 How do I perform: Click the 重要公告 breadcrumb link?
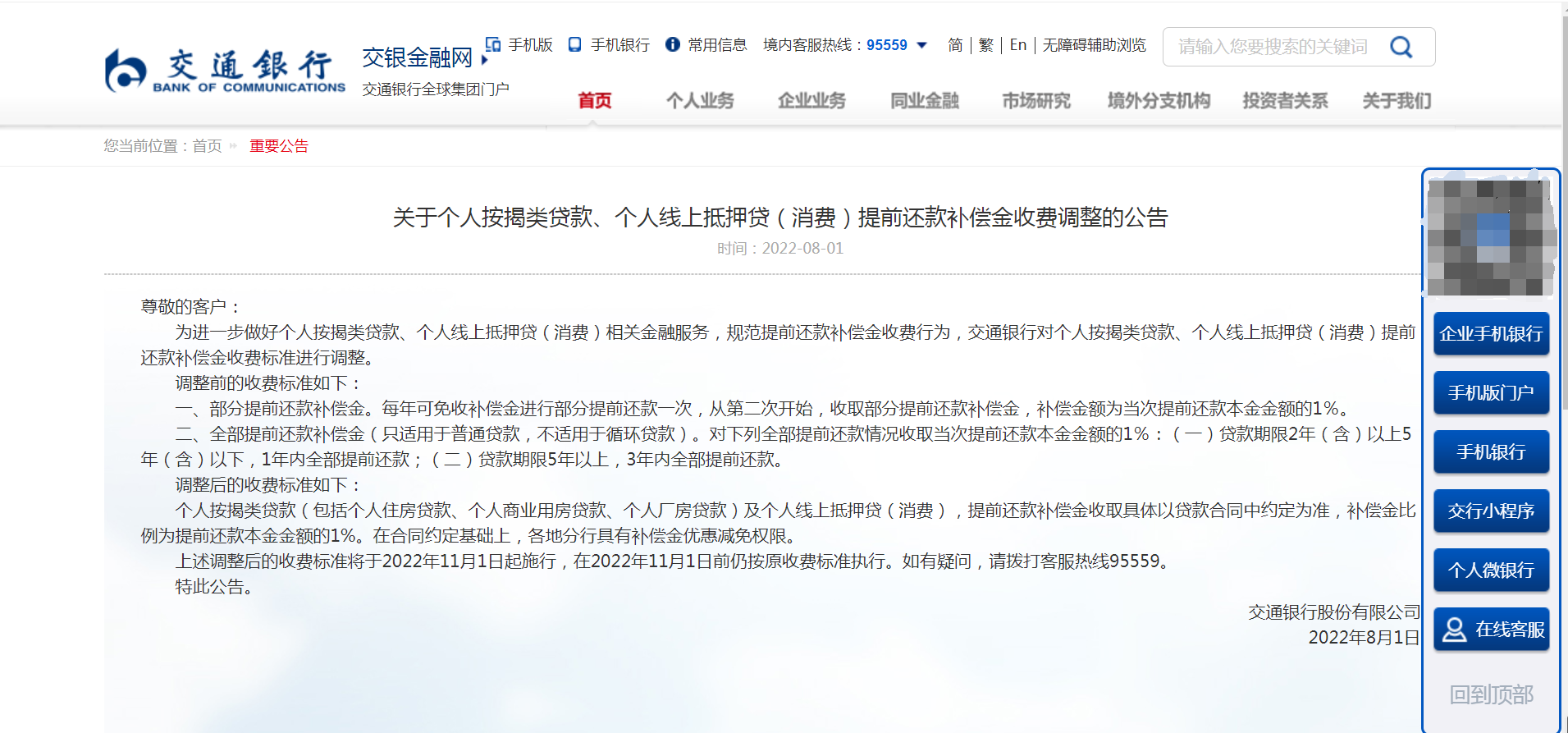[279, 146]
